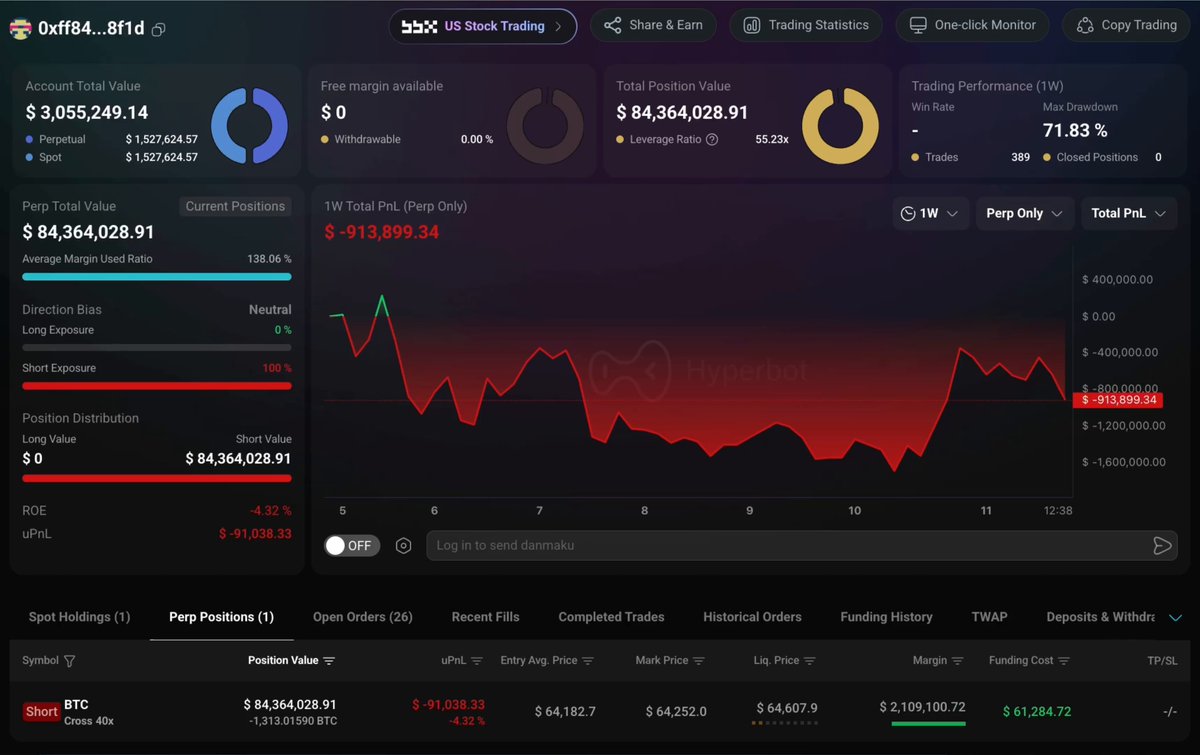Viewport: 1200px width, 755px height.
Task: Click the Short BTC position row tag
Action: click(42, 712)
